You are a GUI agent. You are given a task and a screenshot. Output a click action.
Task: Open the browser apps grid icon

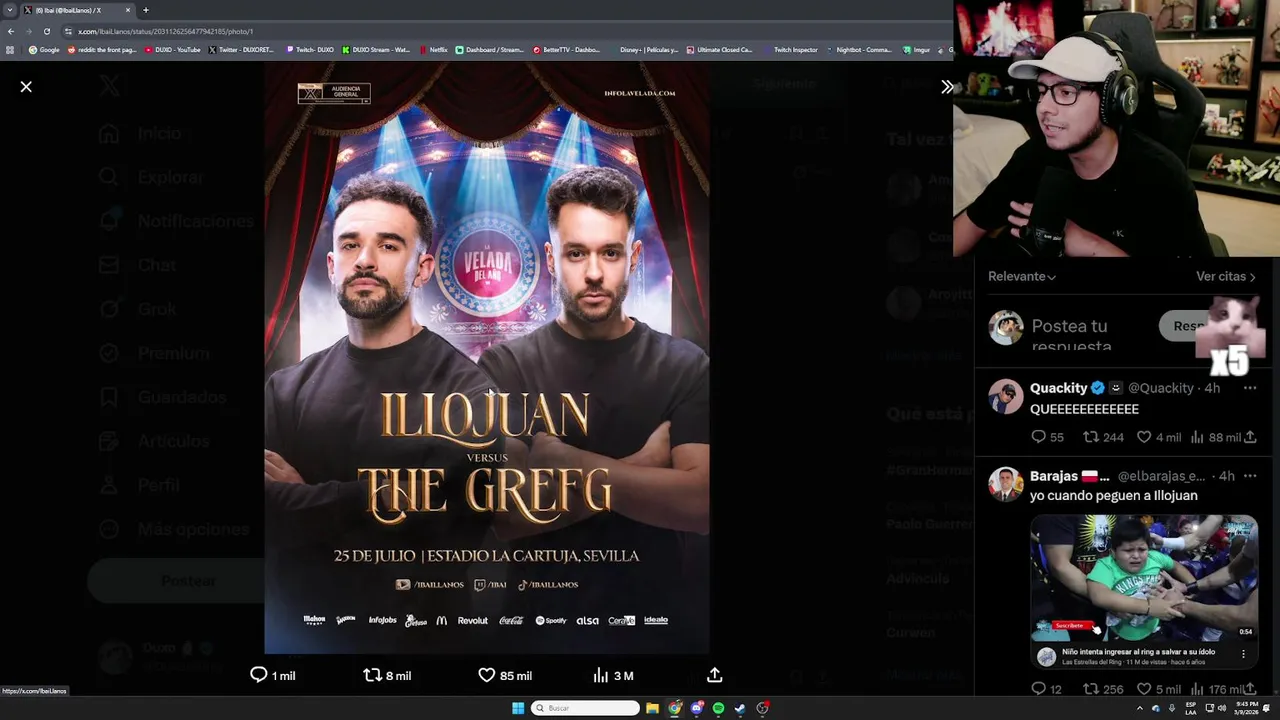(x=10, y=50)
